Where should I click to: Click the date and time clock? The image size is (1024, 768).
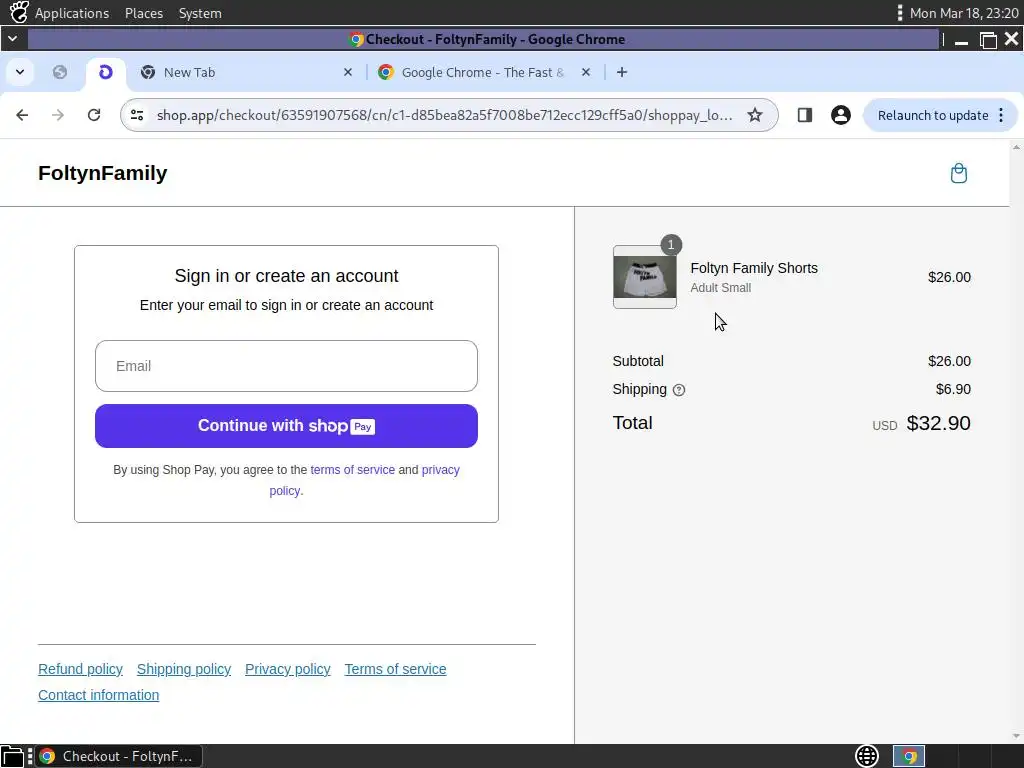964,13
